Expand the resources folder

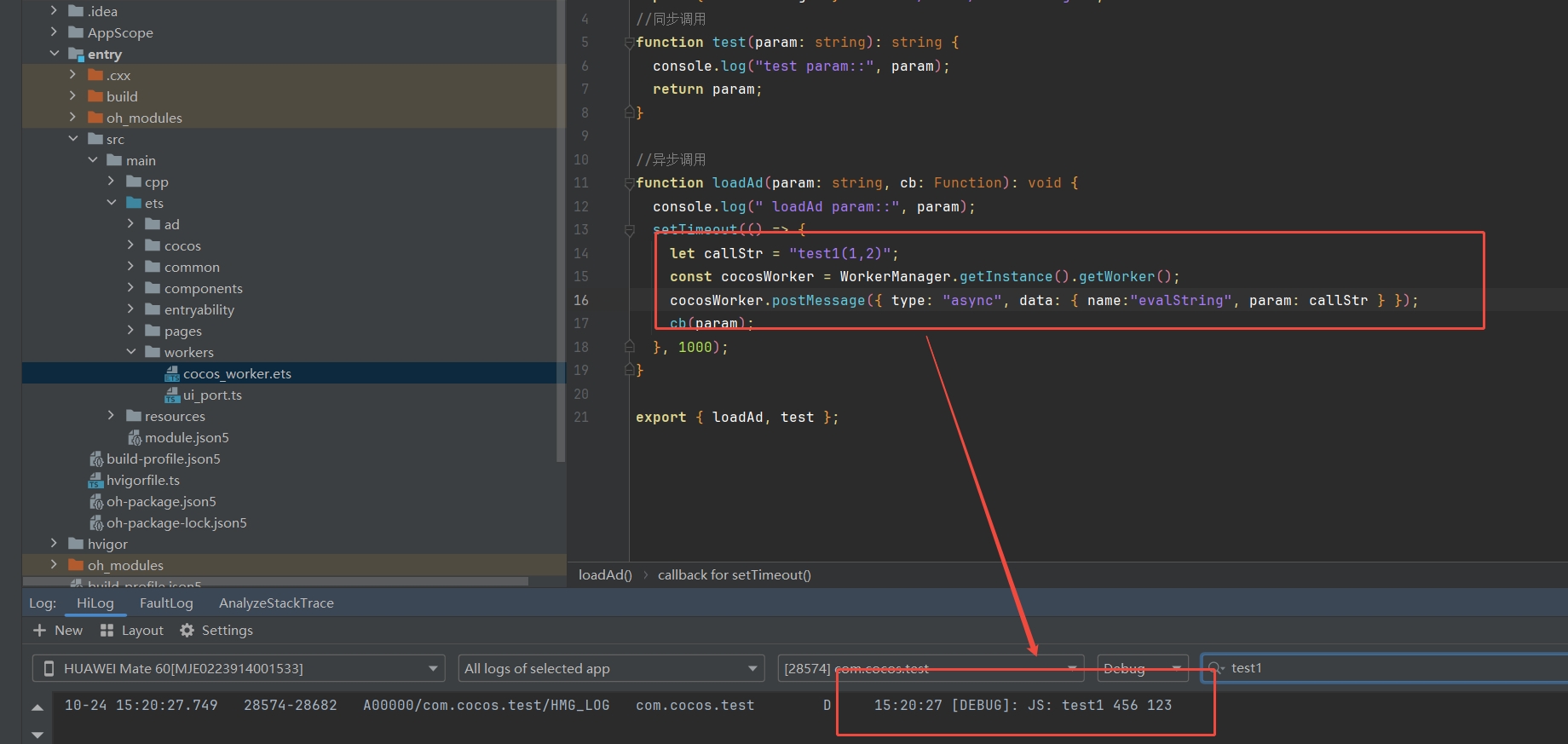112,416
